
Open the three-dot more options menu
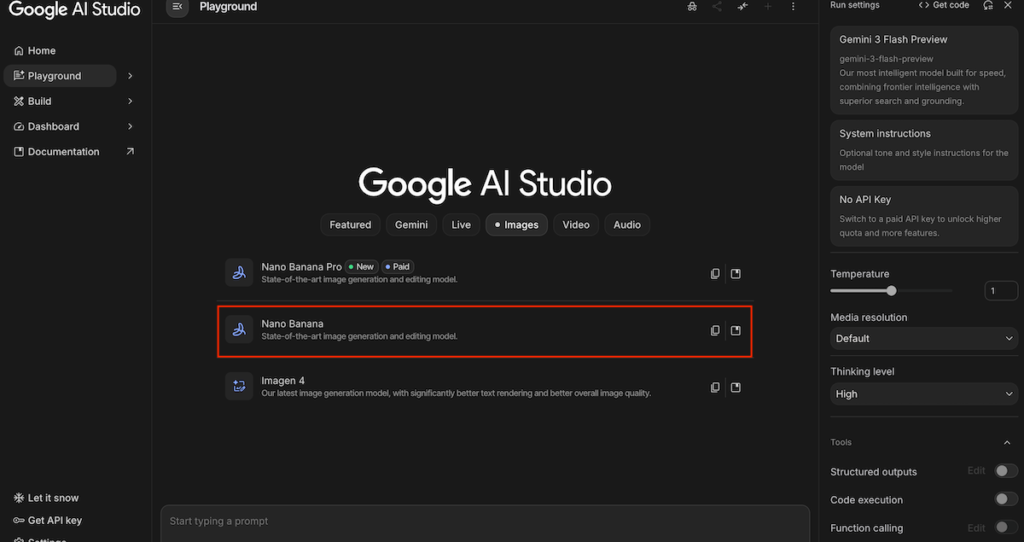click(793, 7)
